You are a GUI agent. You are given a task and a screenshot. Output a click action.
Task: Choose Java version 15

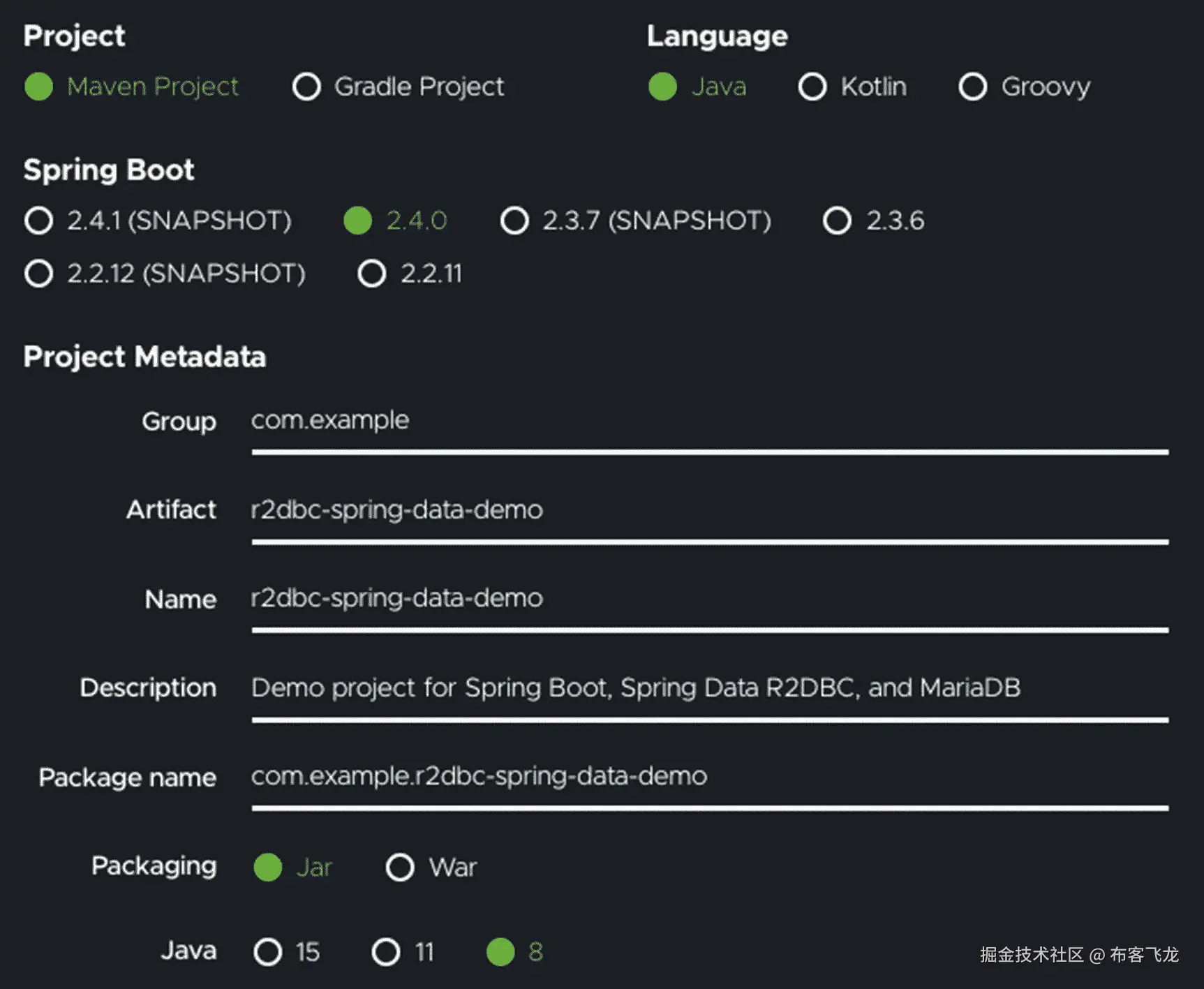[268, 952]
